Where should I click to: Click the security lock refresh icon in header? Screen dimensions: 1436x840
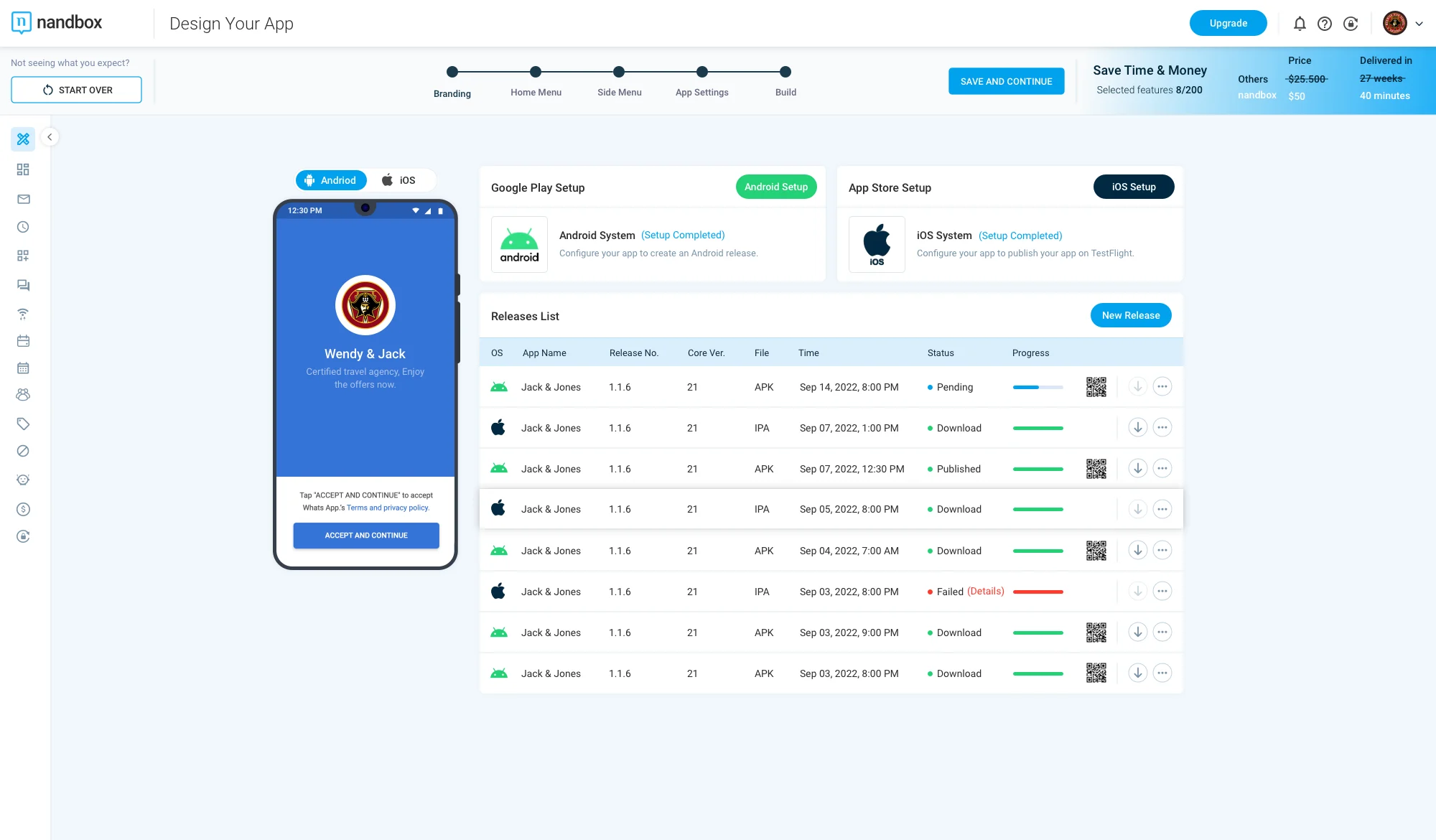pos(1351,23)
